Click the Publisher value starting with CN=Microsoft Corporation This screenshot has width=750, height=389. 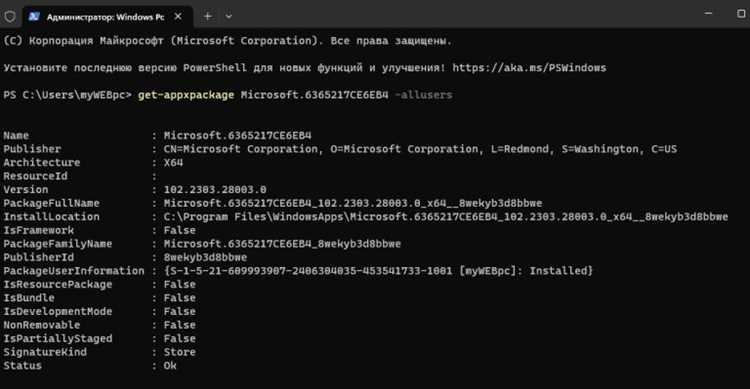tap(420, 149)
